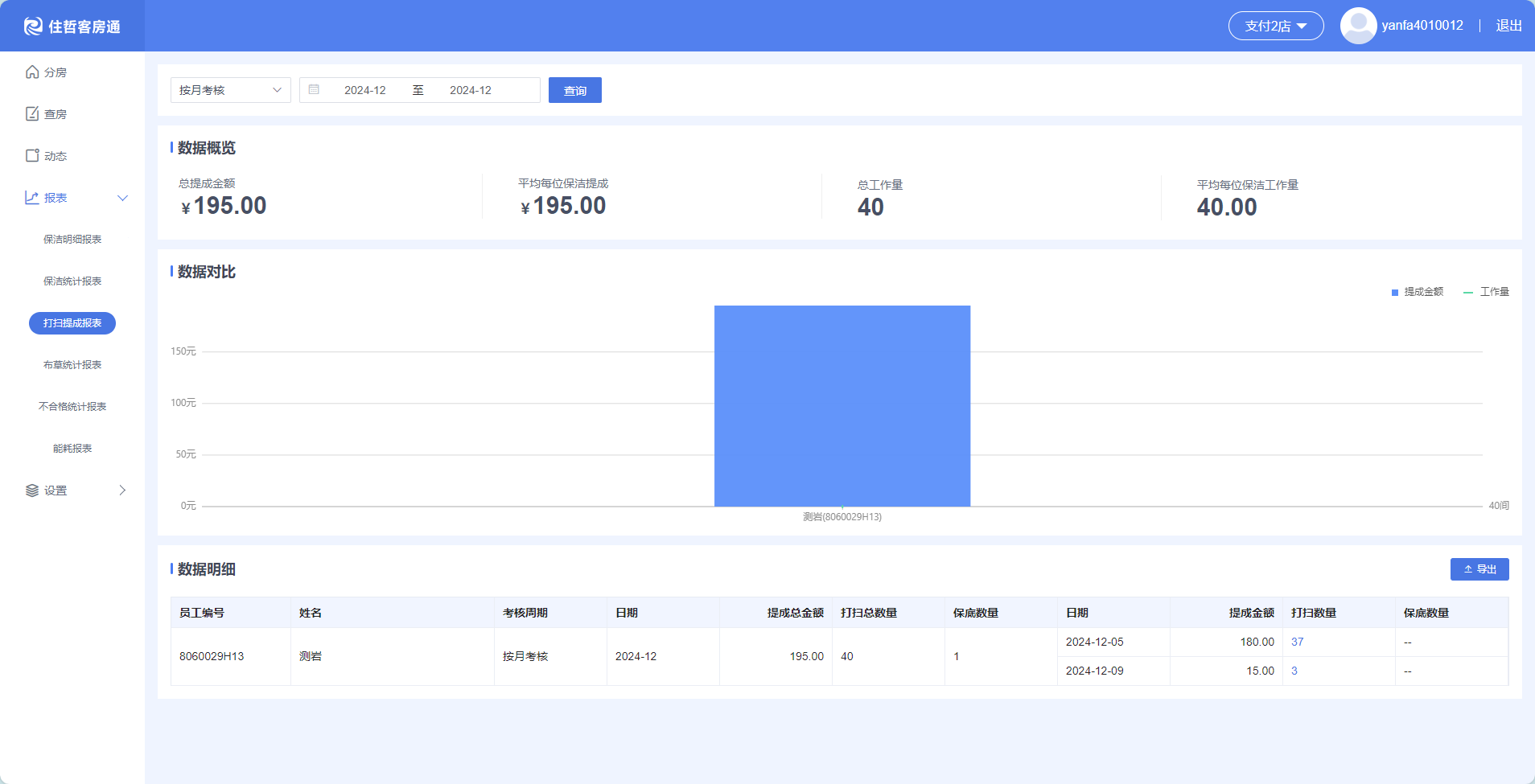Click the 动态 sidebar icon

pos(32,156)
